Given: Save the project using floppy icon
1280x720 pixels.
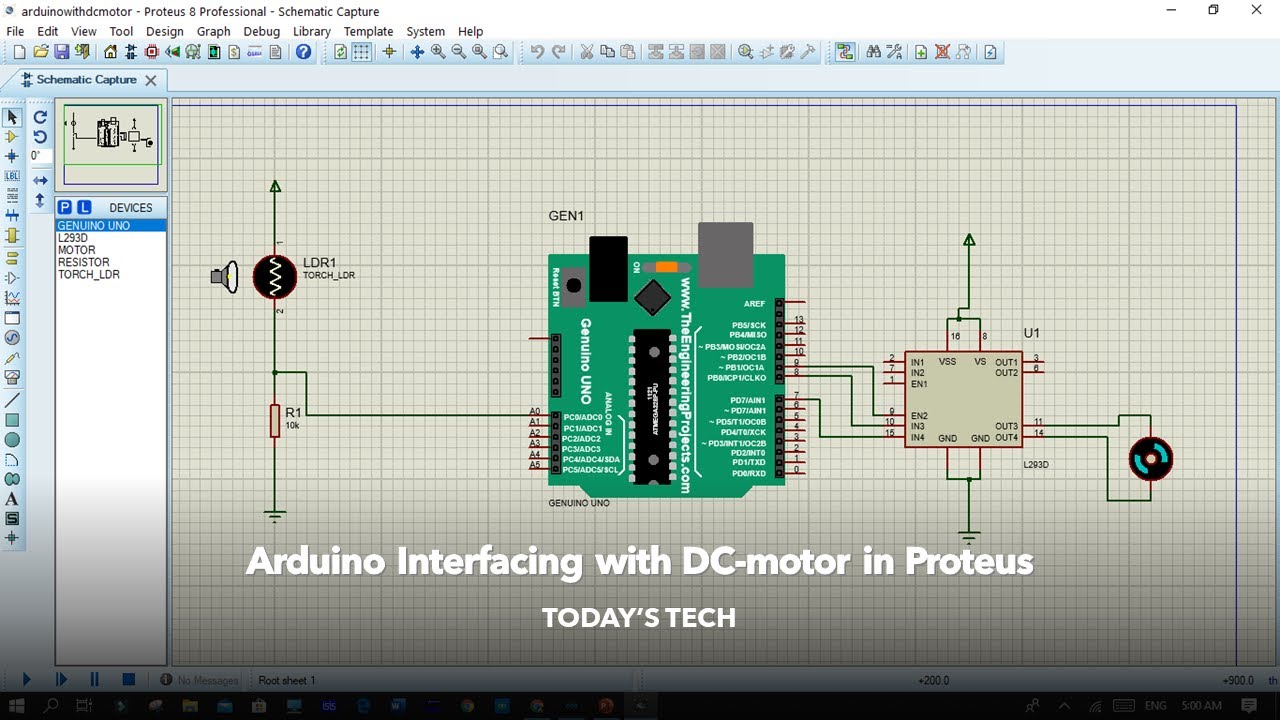Looking at the screenshot, I should click(61, 52).
